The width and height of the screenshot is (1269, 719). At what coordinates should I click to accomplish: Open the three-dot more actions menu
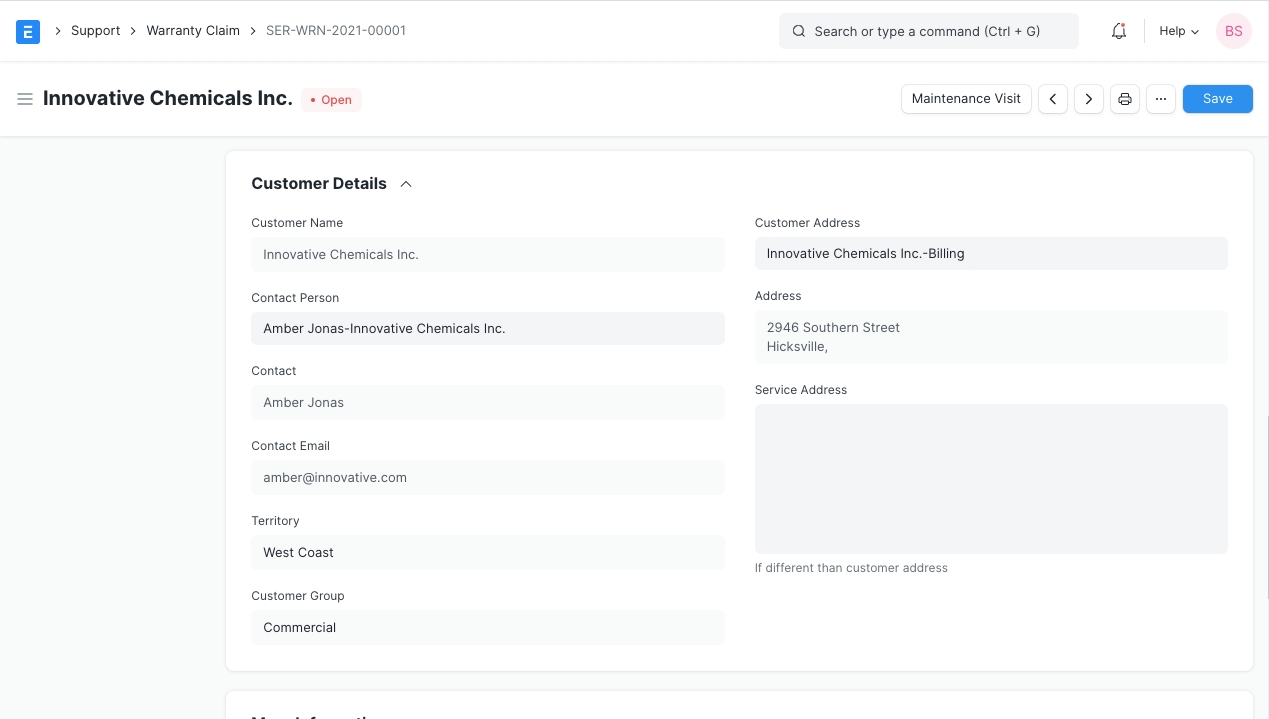(1161, 99)
